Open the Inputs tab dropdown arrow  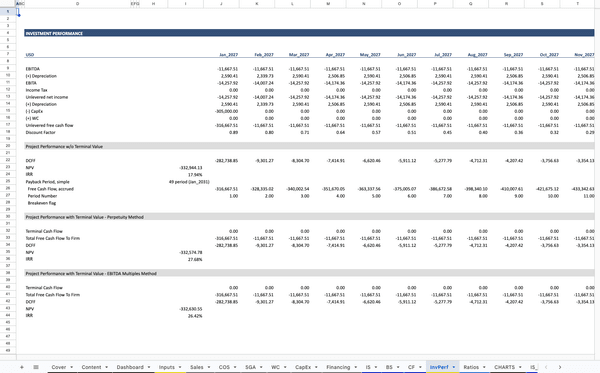click(180, 367)
